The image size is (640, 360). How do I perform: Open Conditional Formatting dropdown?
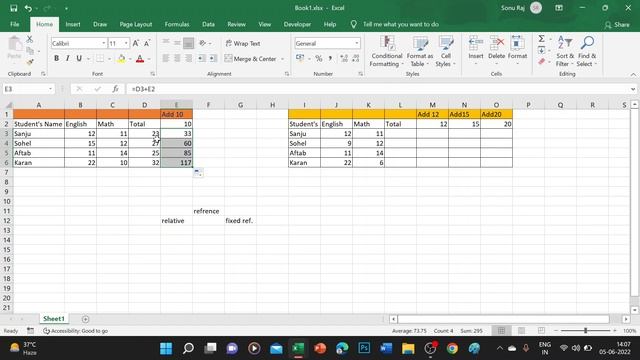[387, 51]
